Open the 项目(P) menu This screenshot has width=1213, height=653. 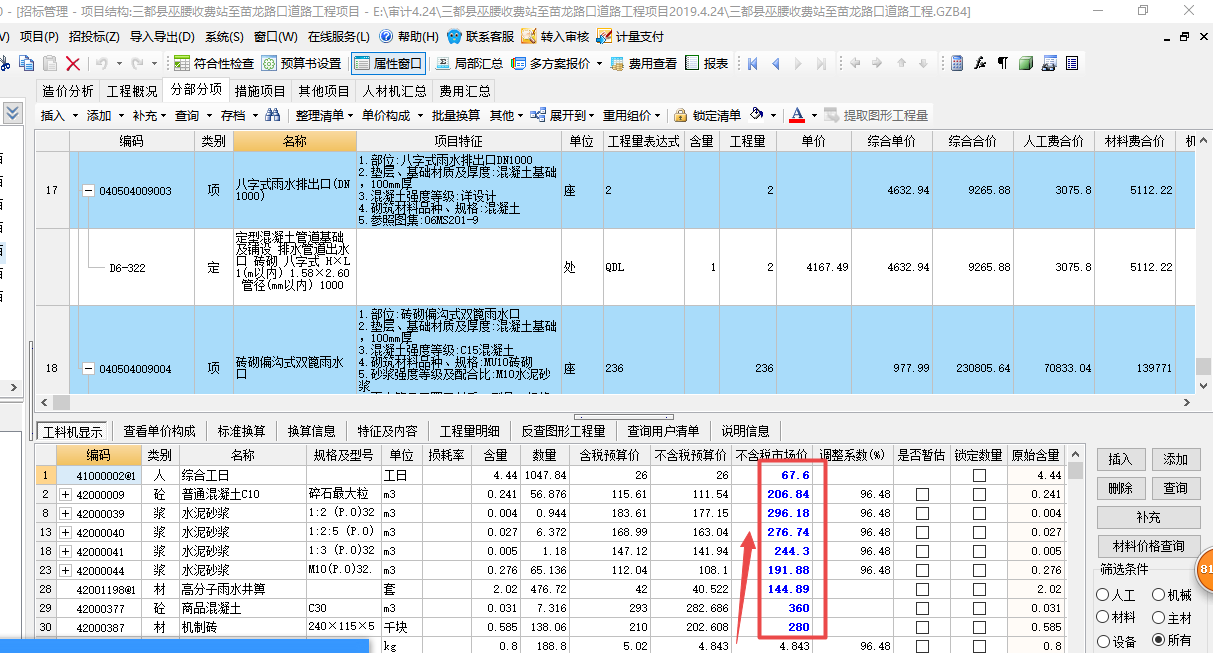point(39,37)
